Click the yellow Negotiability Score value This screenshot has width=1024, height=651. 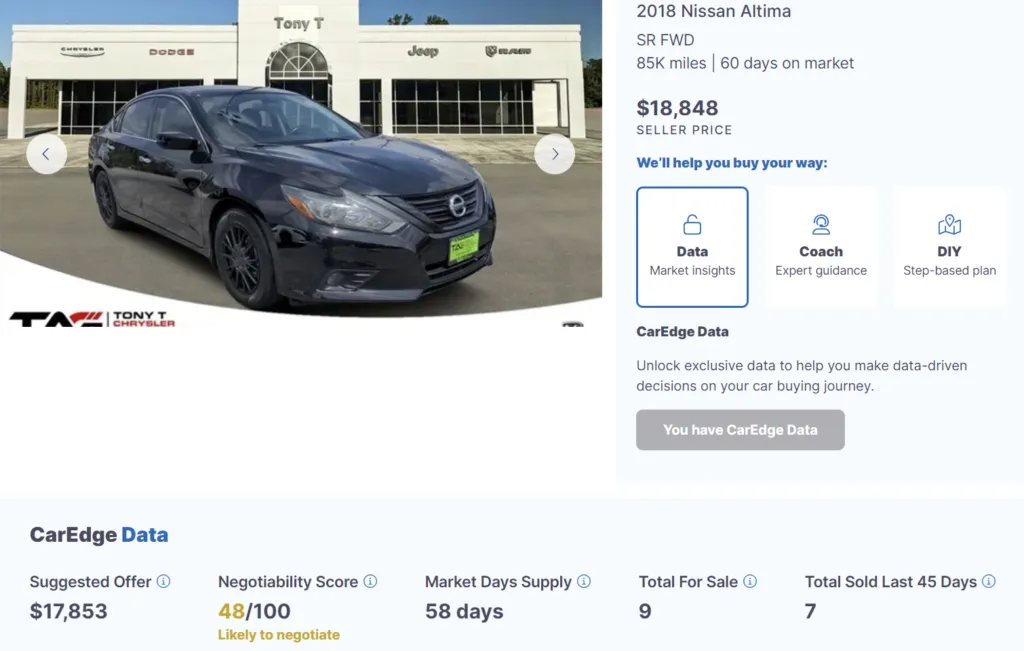coord(234,611)
